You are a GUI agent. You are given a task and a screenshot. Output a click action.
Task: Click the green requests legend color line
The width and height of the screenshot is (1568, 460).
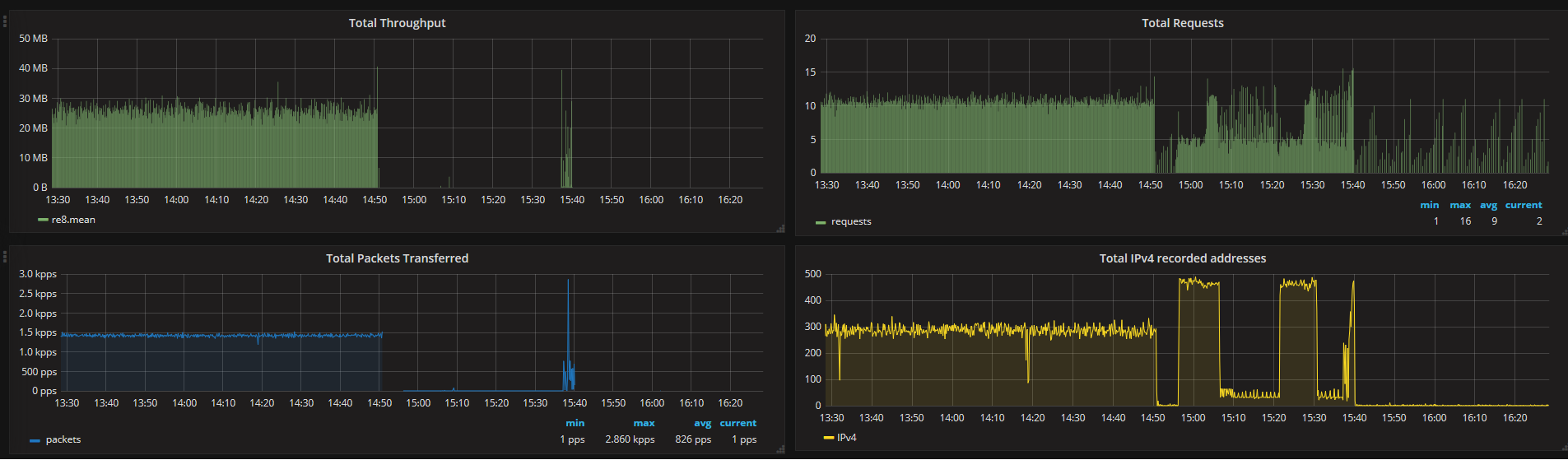click(820, 222)
